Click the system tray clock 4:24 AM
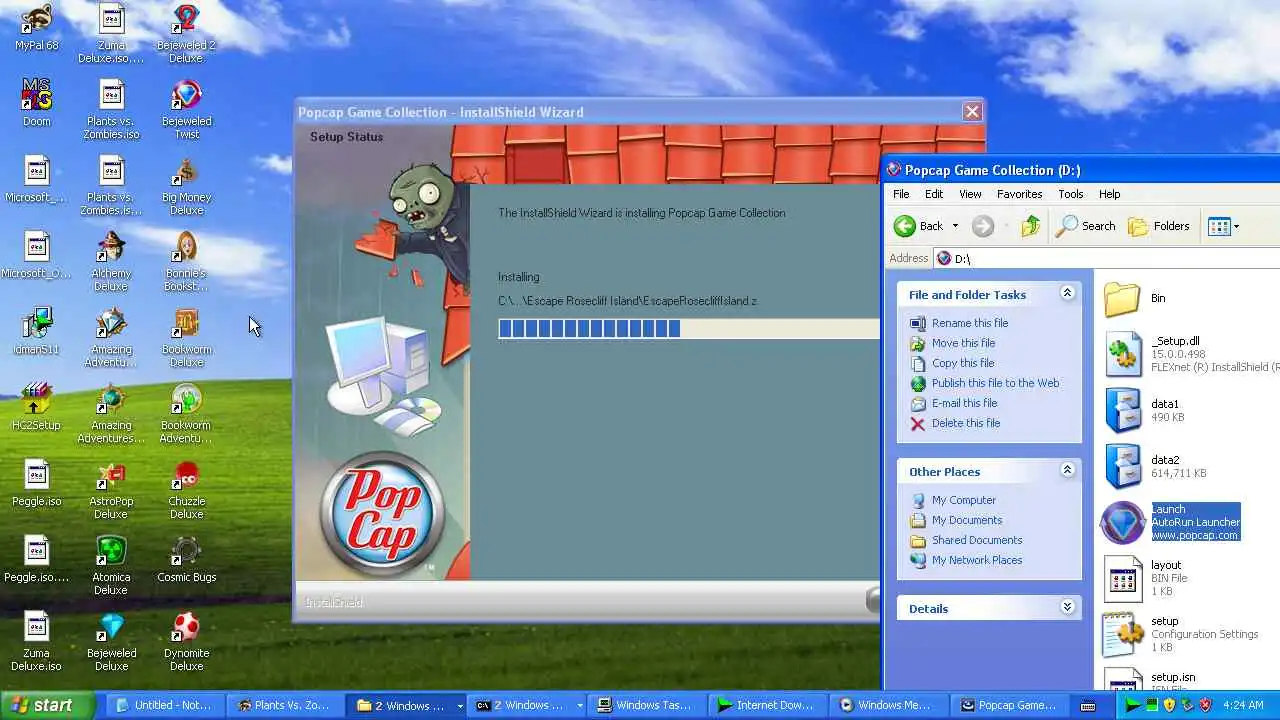1280x720 pixels. [1243, 705]
